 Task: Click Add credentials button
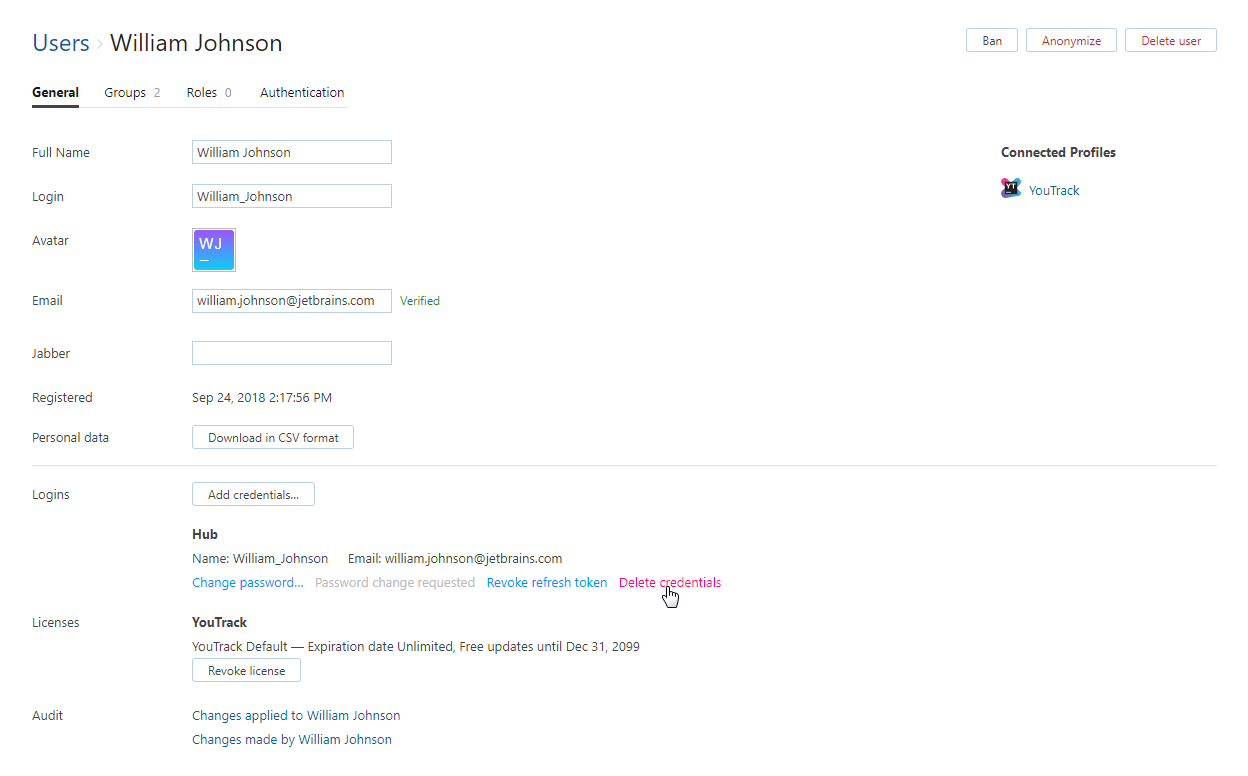[x=253, y=495]
